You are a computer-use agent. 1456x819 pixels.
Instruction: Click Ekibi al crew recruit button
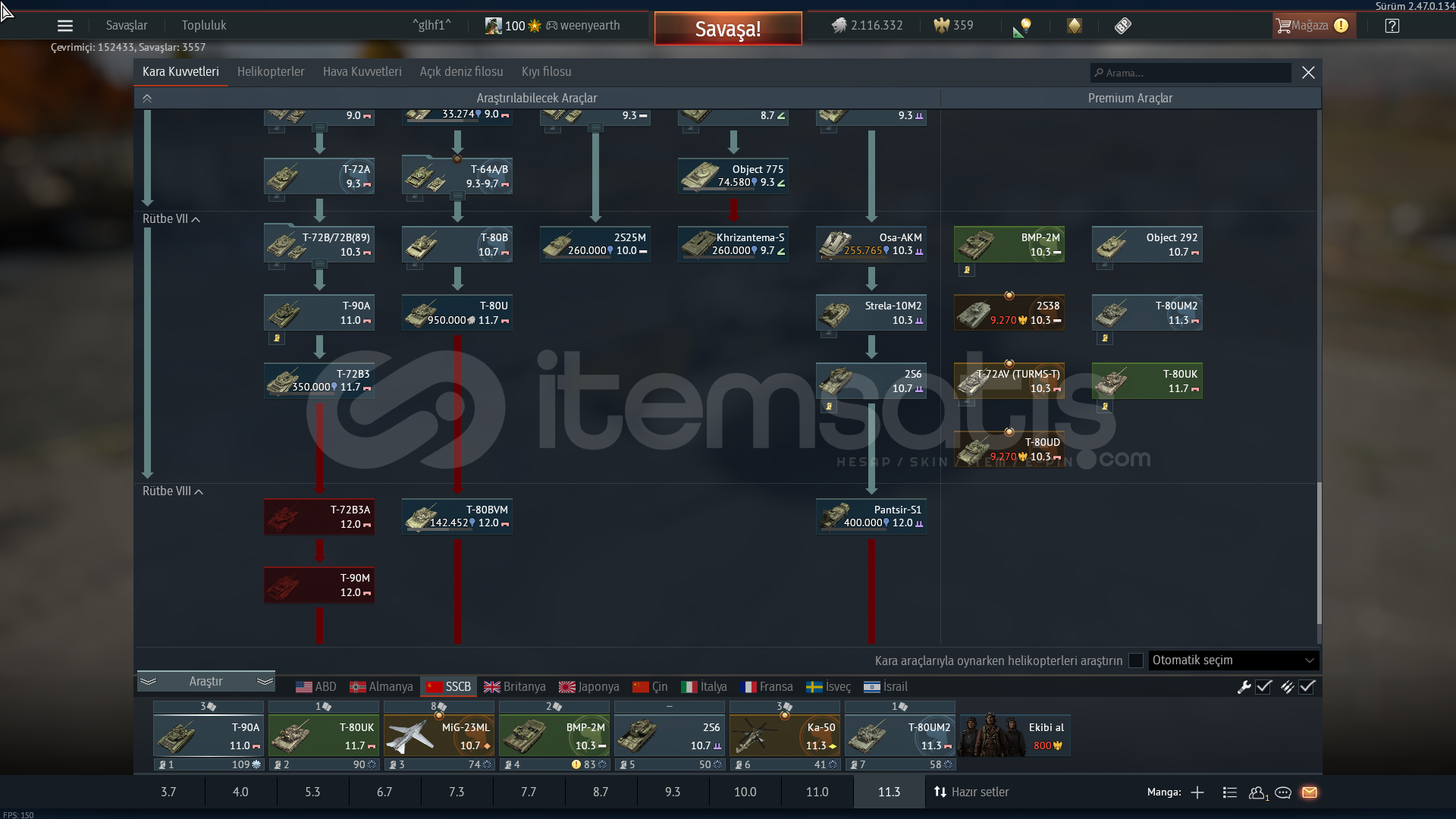click(1015, 736)
